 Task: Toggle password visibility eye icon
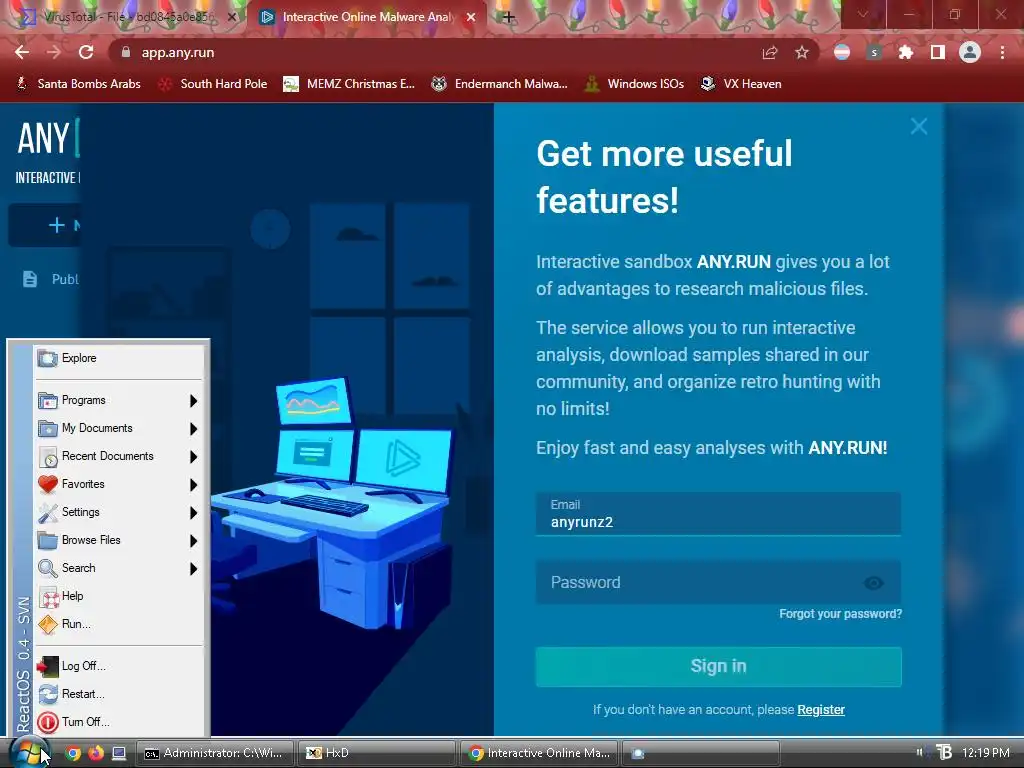(874, 583)
